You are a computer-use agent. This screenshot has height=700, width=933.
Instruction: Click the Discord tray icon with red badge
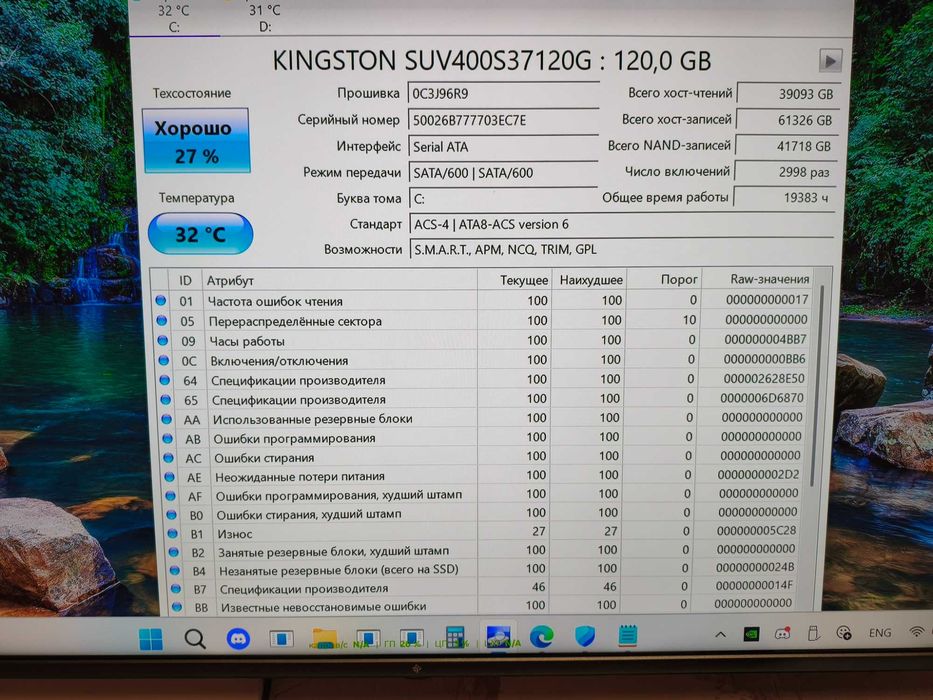(x=782, y=634)
